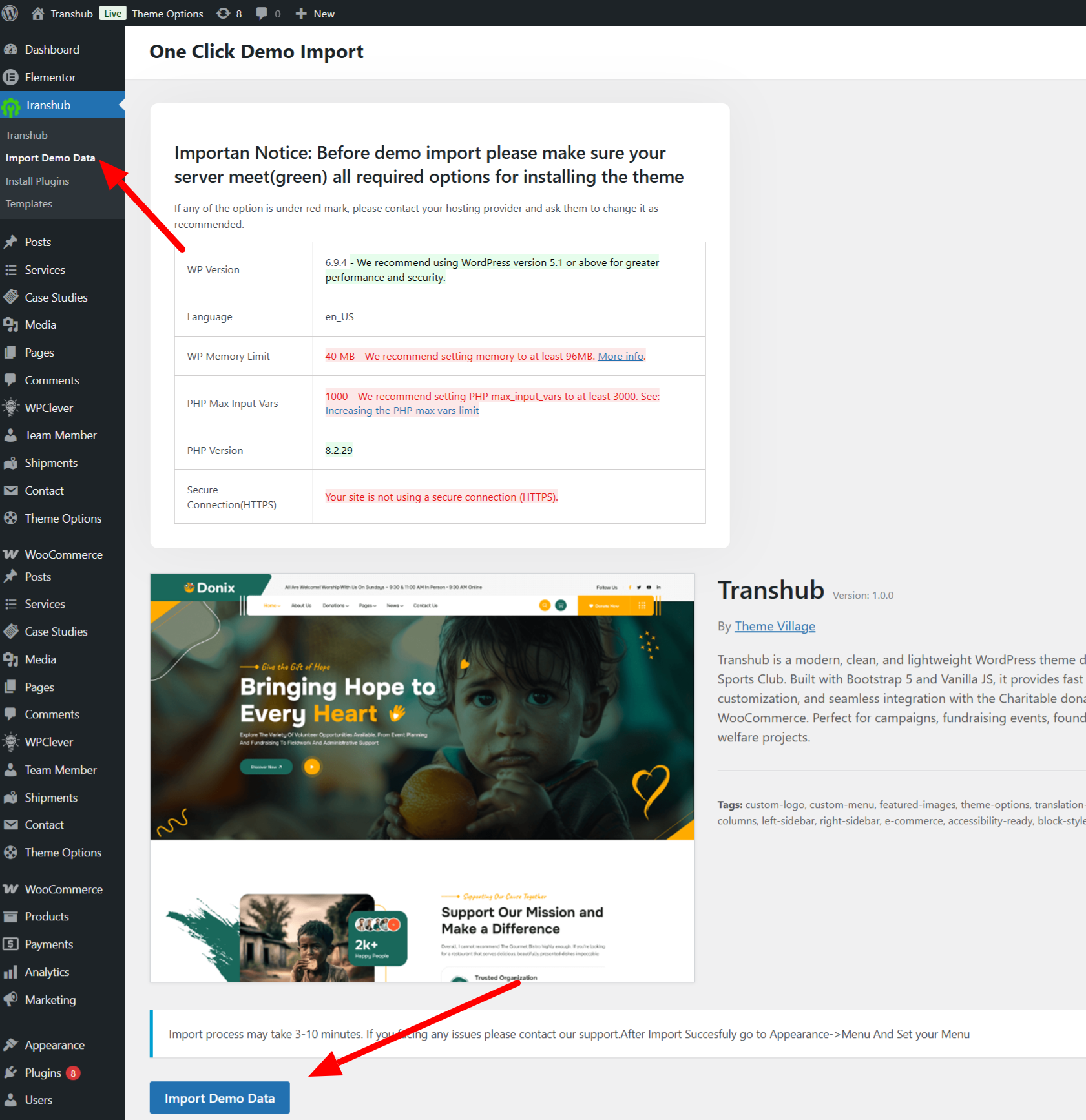Expand the Posts menu in the sidebar
Screen dimensions: 1086x1120
[x=37, y=242]
